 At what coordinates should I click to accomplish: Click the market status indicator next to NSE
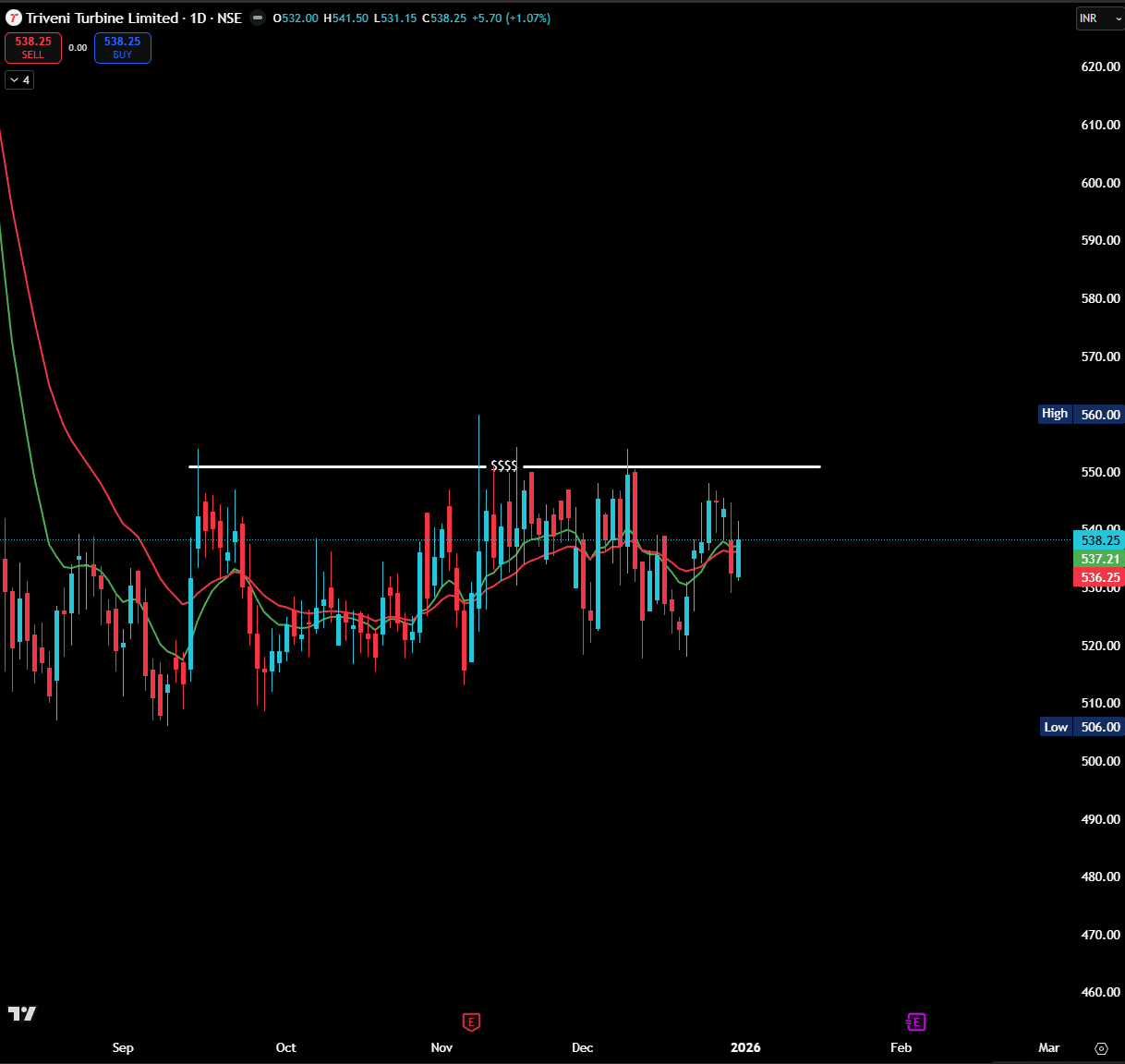click(x=258, y=18)
